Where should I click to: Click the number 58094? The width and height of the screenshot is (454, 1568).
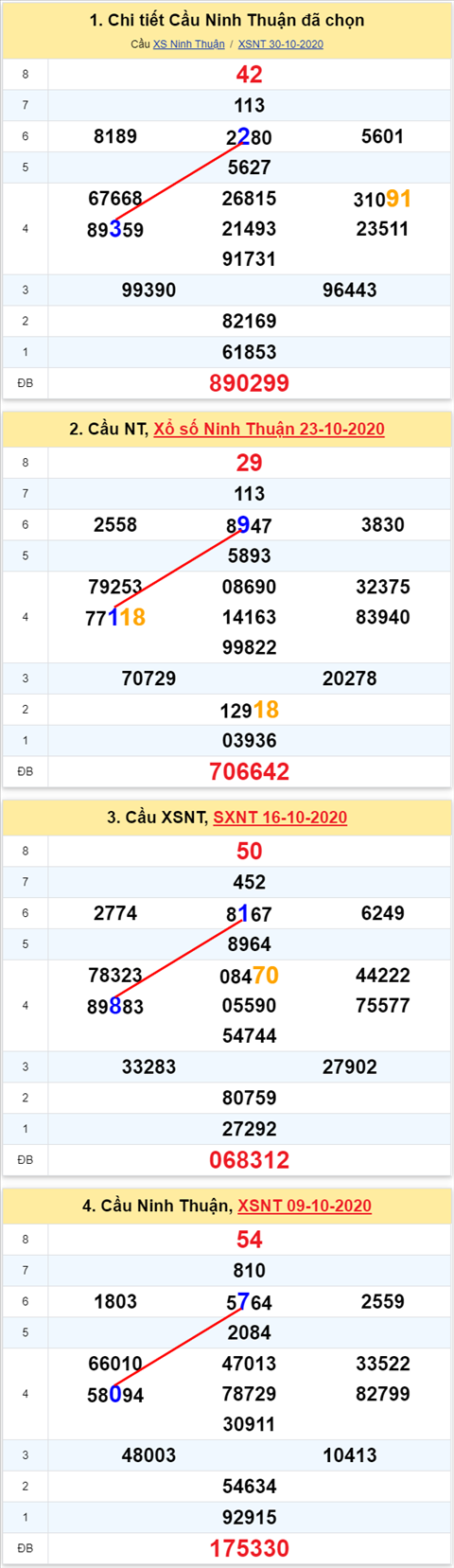click(x=115, y=1394)
